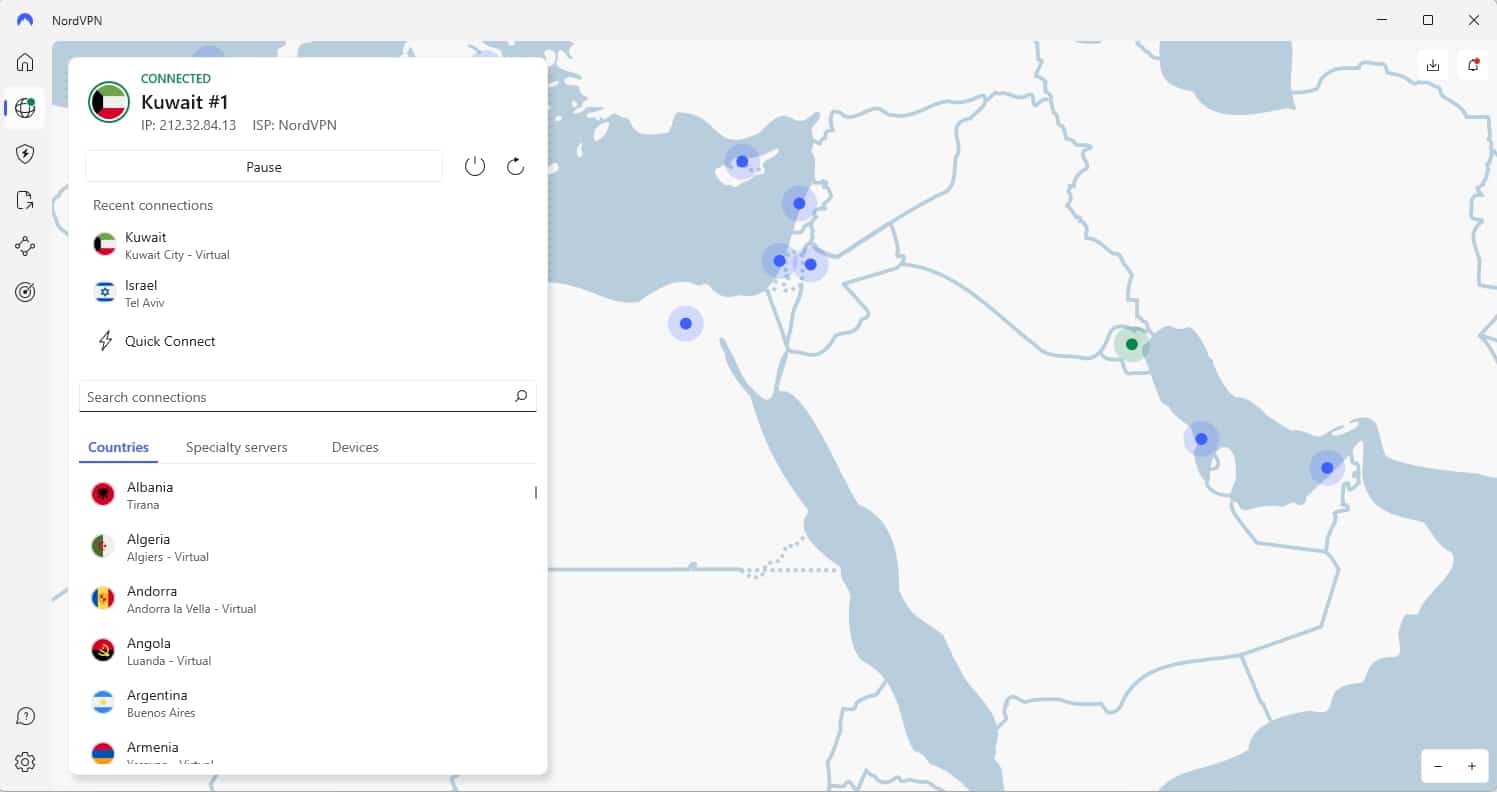This screenshot has width=1497, height=792.
Task: Pause the VPN connection
Action: (x=264, y=167)
